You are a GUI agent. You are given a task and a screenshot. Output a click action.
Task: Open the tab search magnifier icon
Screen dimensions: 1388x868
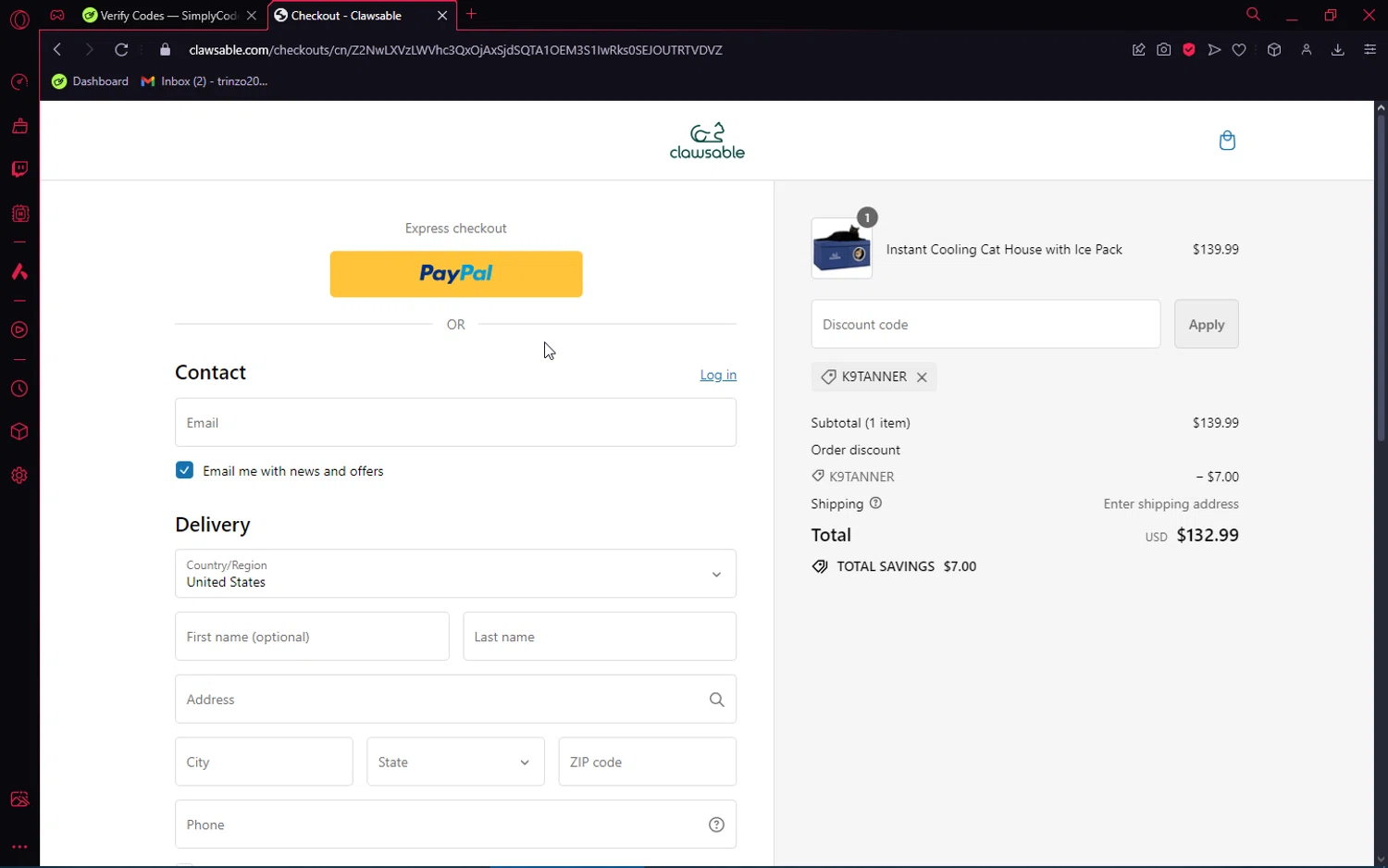1253,15
